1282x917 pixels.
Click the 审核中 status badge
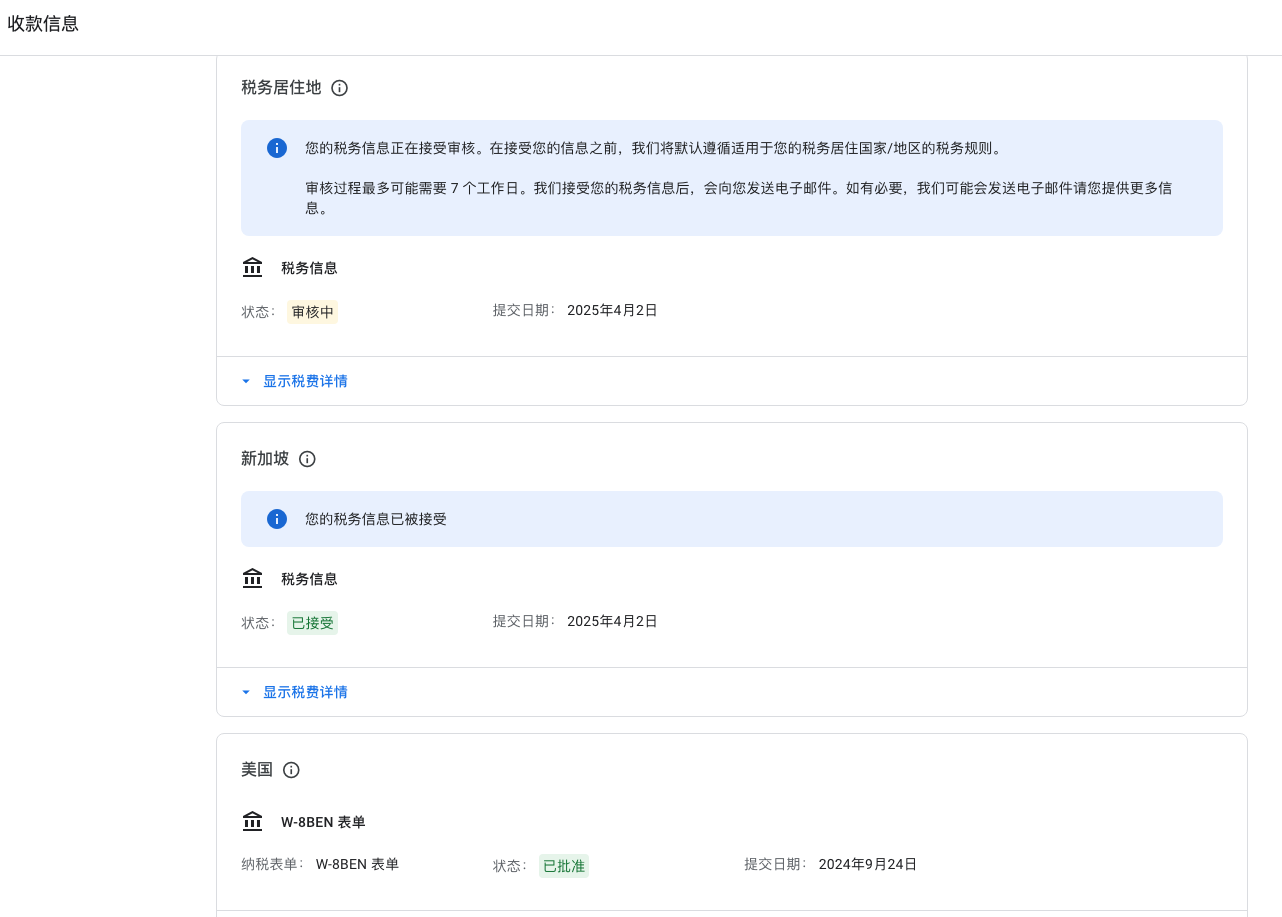pos(312,311)
